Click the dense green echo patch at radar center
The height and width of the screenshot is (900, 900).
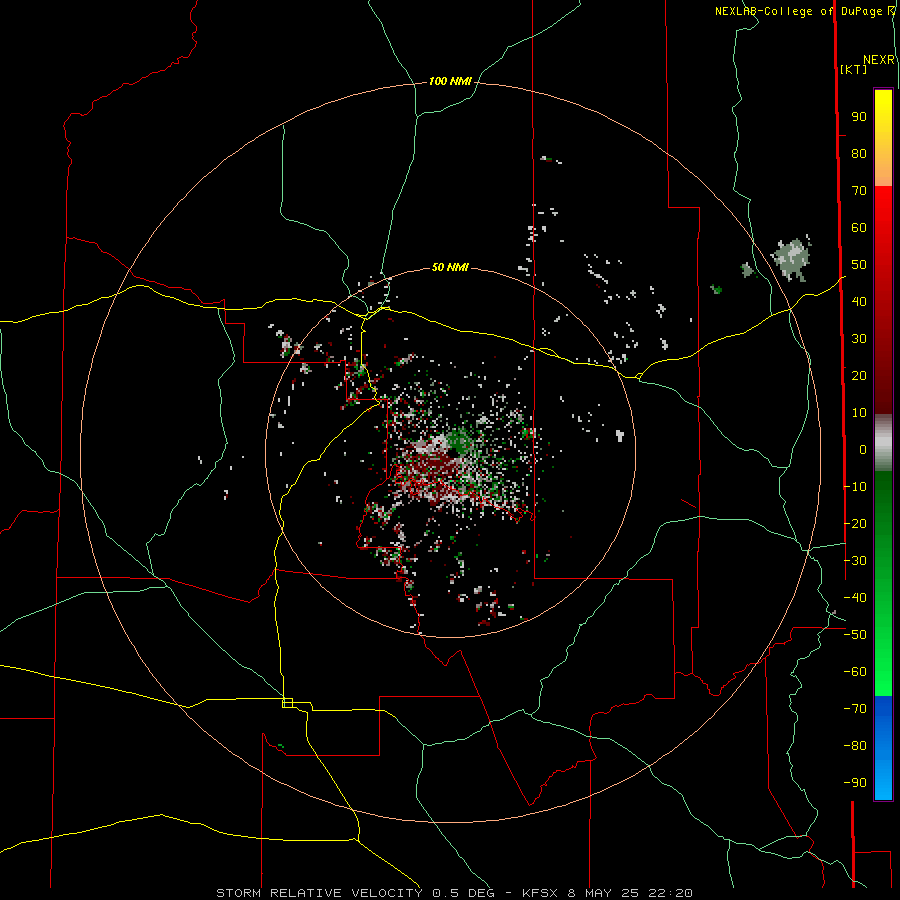(x=459, y=441)
